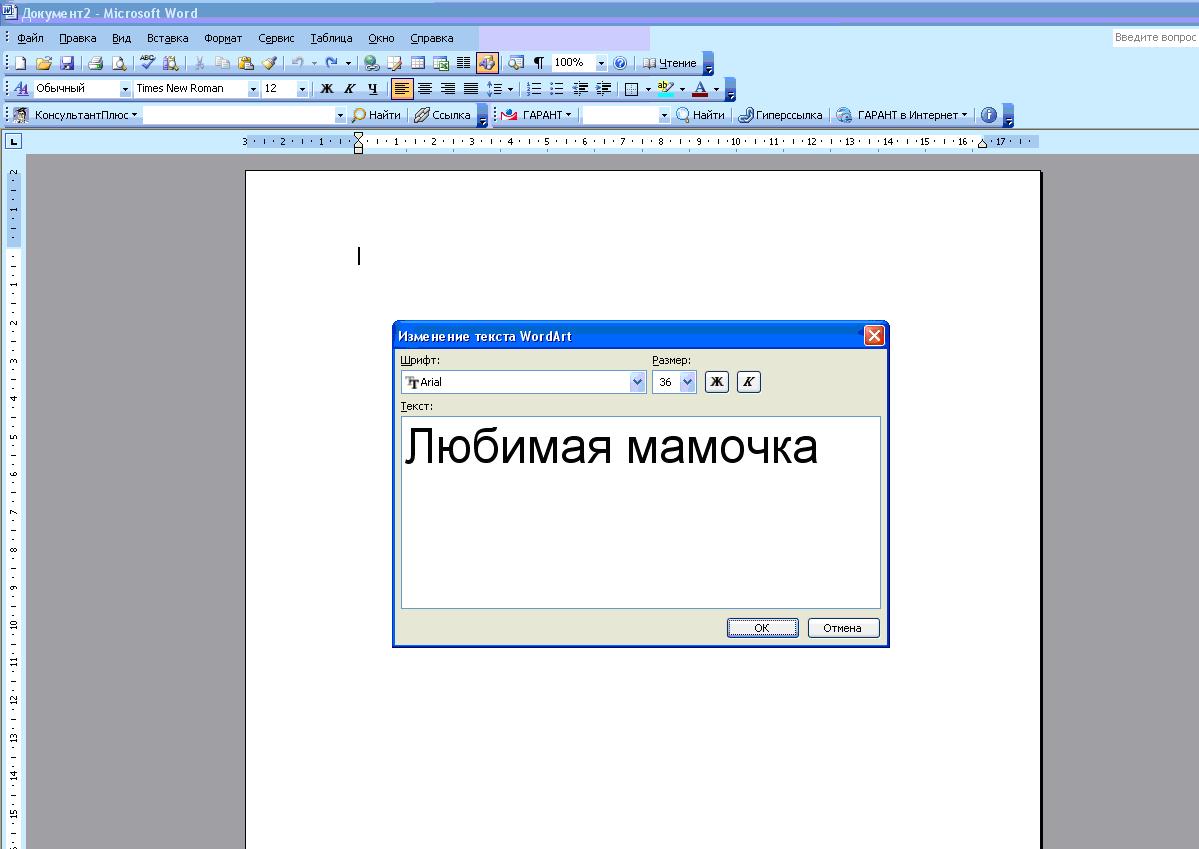Click the Line Spacing icon
1199x849 pixels.
coord(494,89)
